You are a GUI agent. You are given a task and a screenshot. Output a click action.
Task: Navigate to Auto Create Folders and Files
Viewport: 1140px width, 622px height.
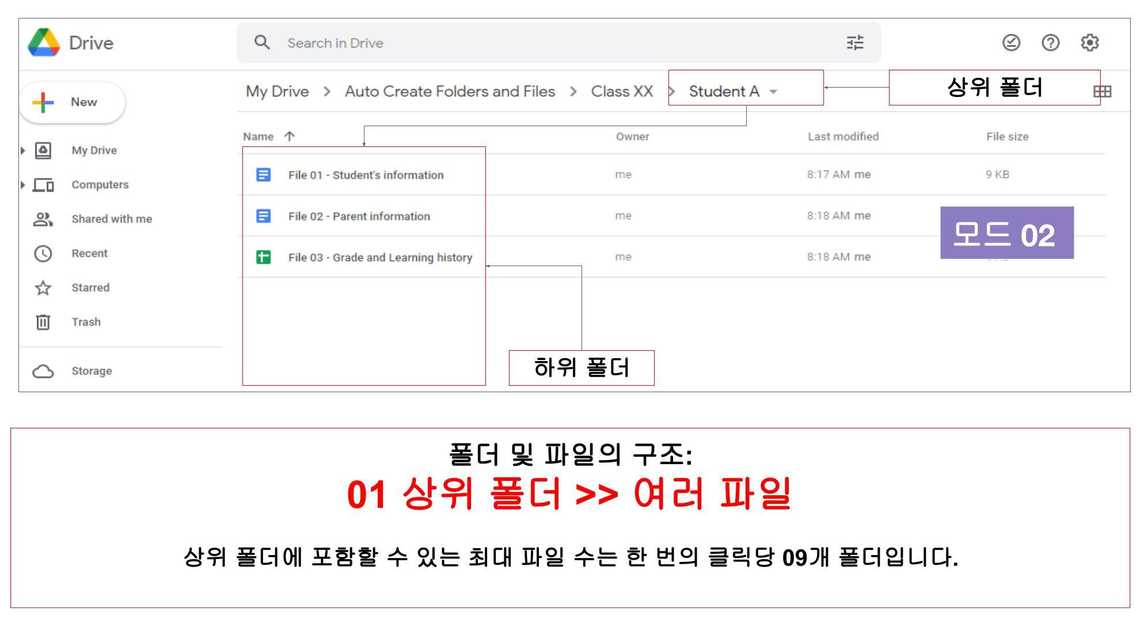point(449,92)
